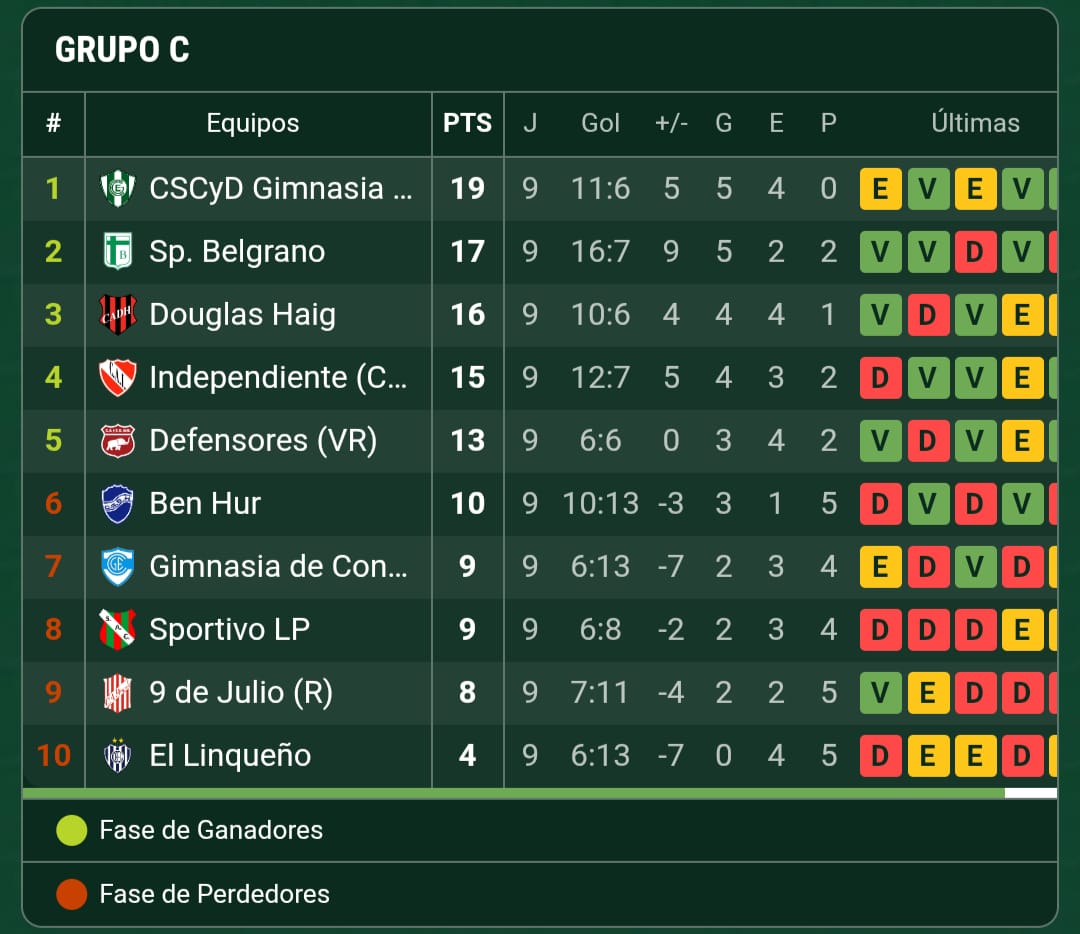Click the Fase de Ganadores green dot

tap(72, 830)
